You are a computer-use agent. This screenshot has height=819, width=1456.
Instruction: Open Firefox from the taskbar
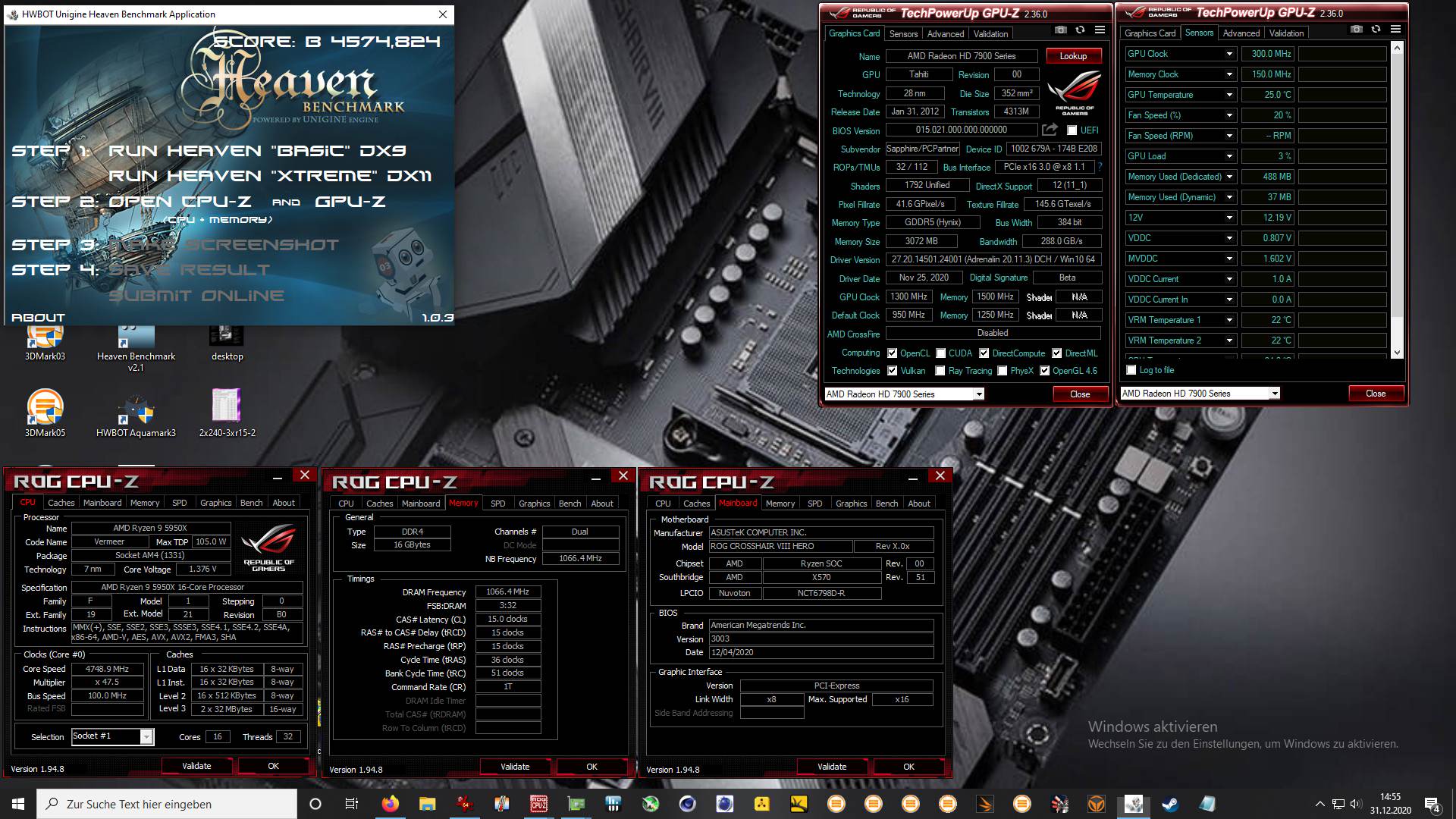coord(390,804)
